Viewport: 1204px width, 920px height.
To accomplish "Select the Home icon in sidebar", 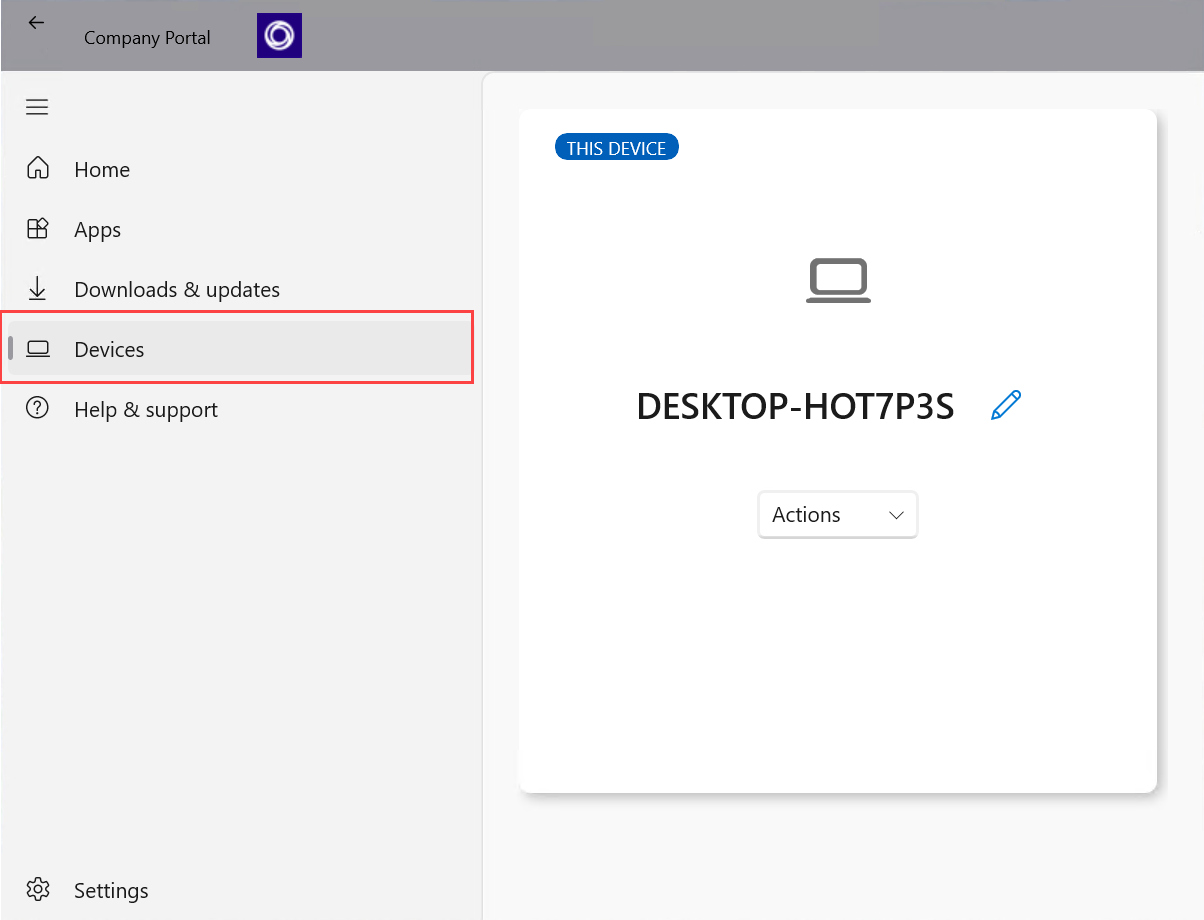I will point(37,169).
